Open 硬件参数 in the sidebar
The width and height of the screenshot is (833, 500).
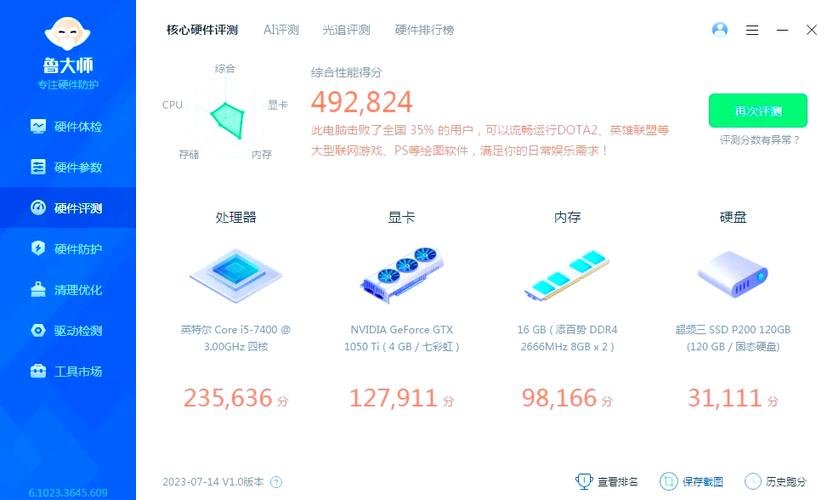point(67,167)
